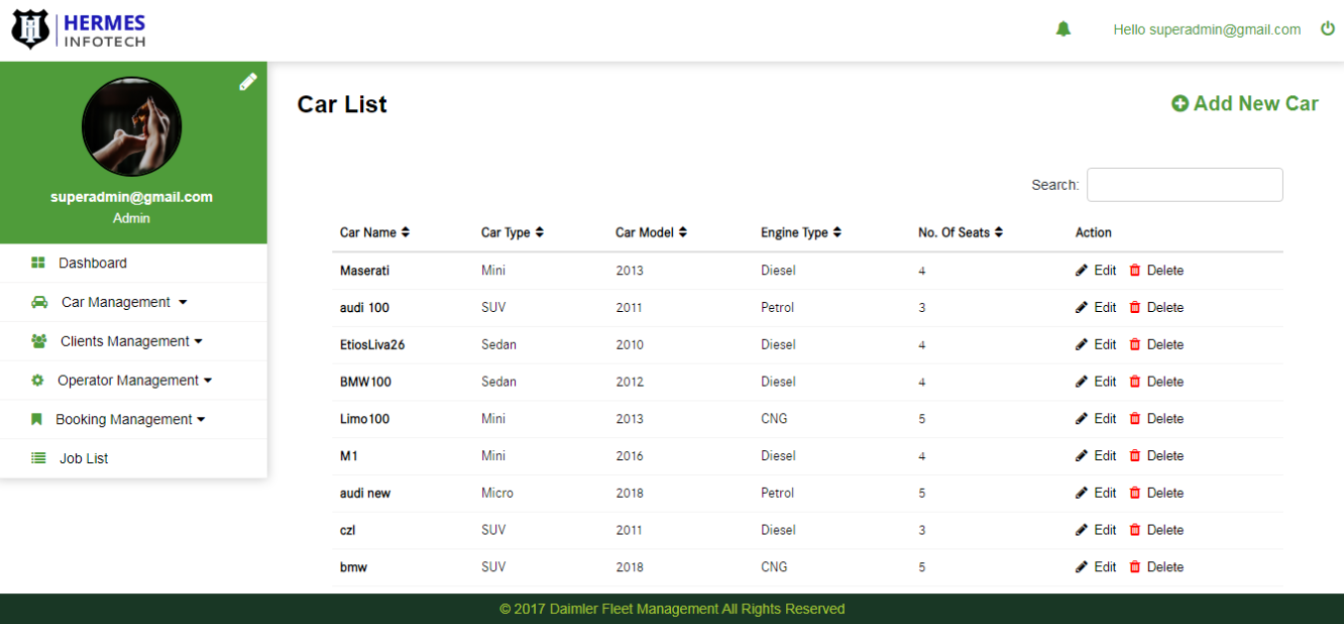Sort the table by Car Type

[x=512, y=232]
